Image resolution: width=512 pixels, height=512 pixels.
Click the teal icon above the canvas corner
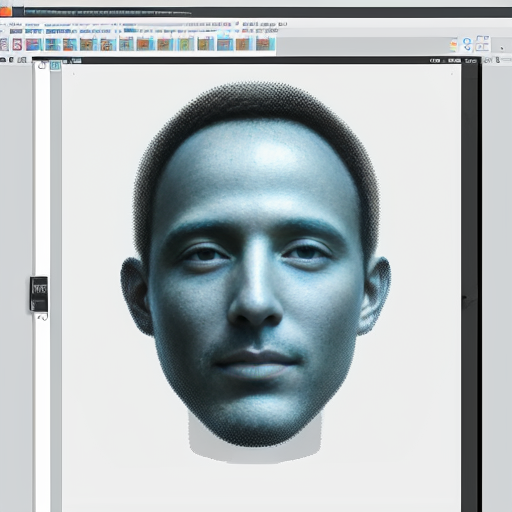55,65
